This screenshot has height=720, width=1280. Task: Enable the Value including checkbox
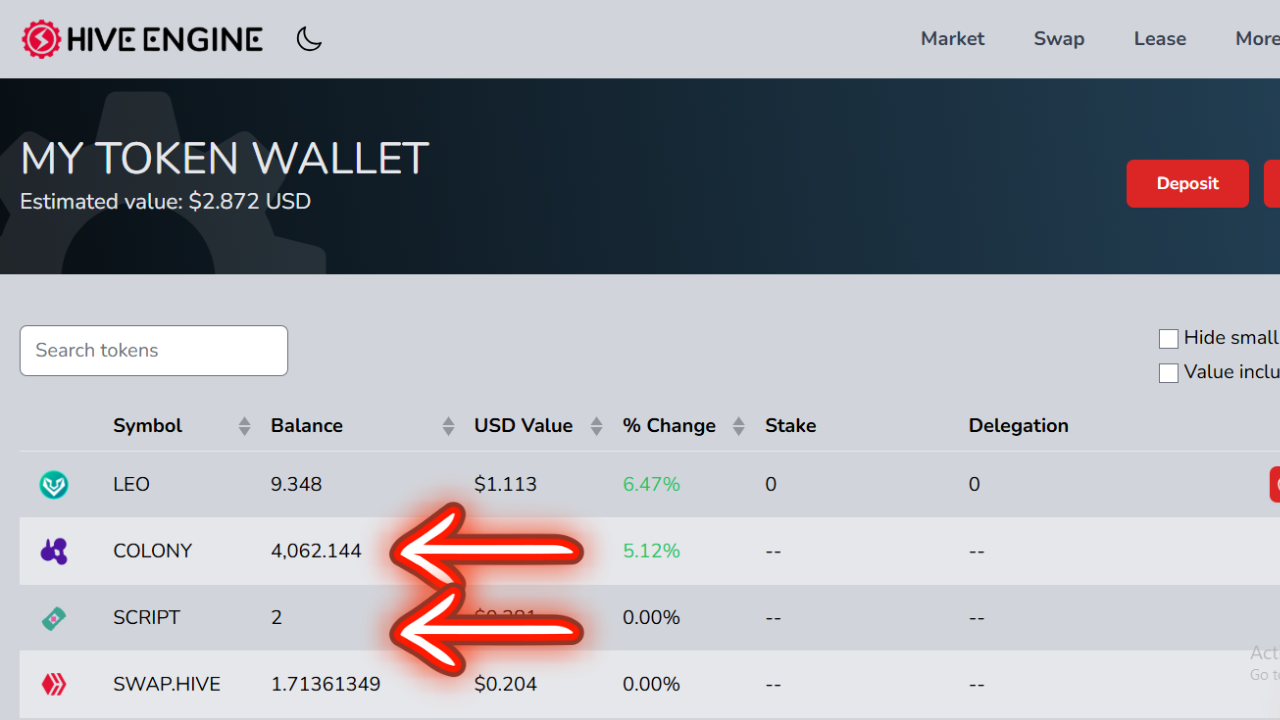click(1168, 373)
